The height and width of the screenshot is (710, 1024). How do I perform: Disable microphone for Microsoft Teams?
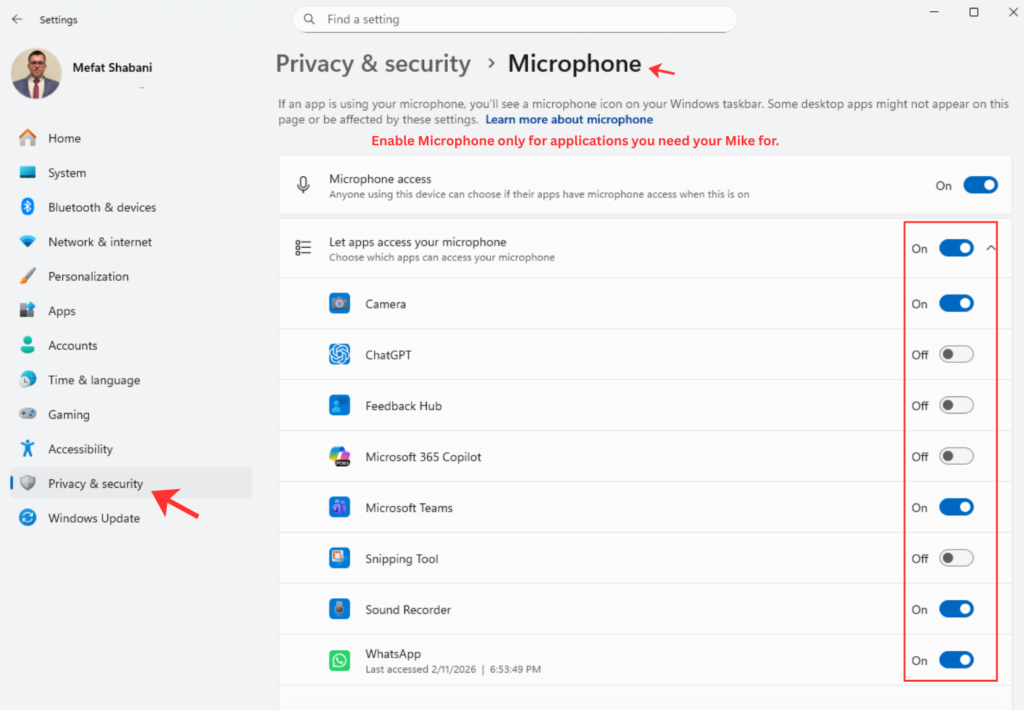[x=955, y=508]
